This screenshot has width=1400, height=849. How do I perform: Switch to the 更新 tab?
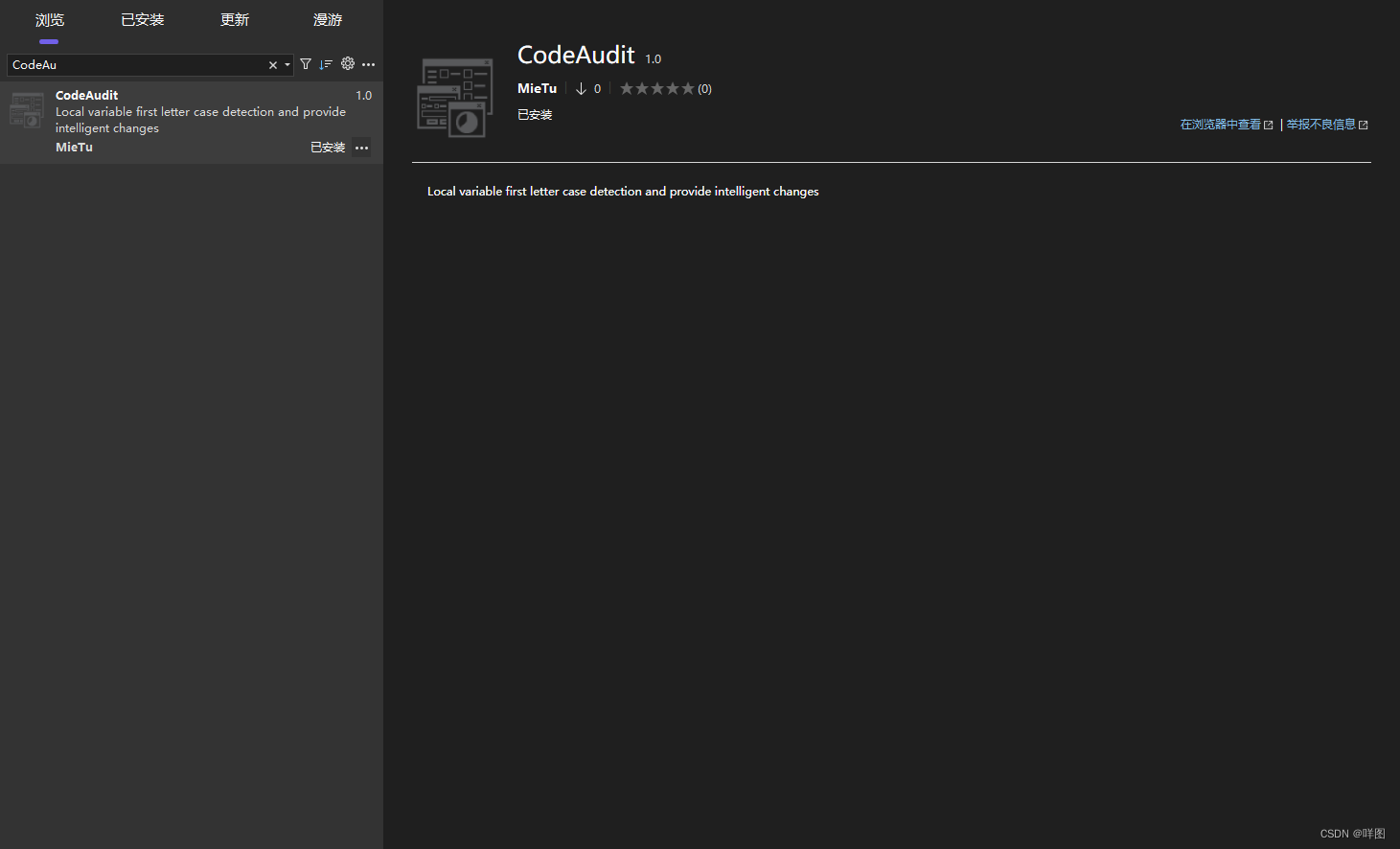[235, 20]
